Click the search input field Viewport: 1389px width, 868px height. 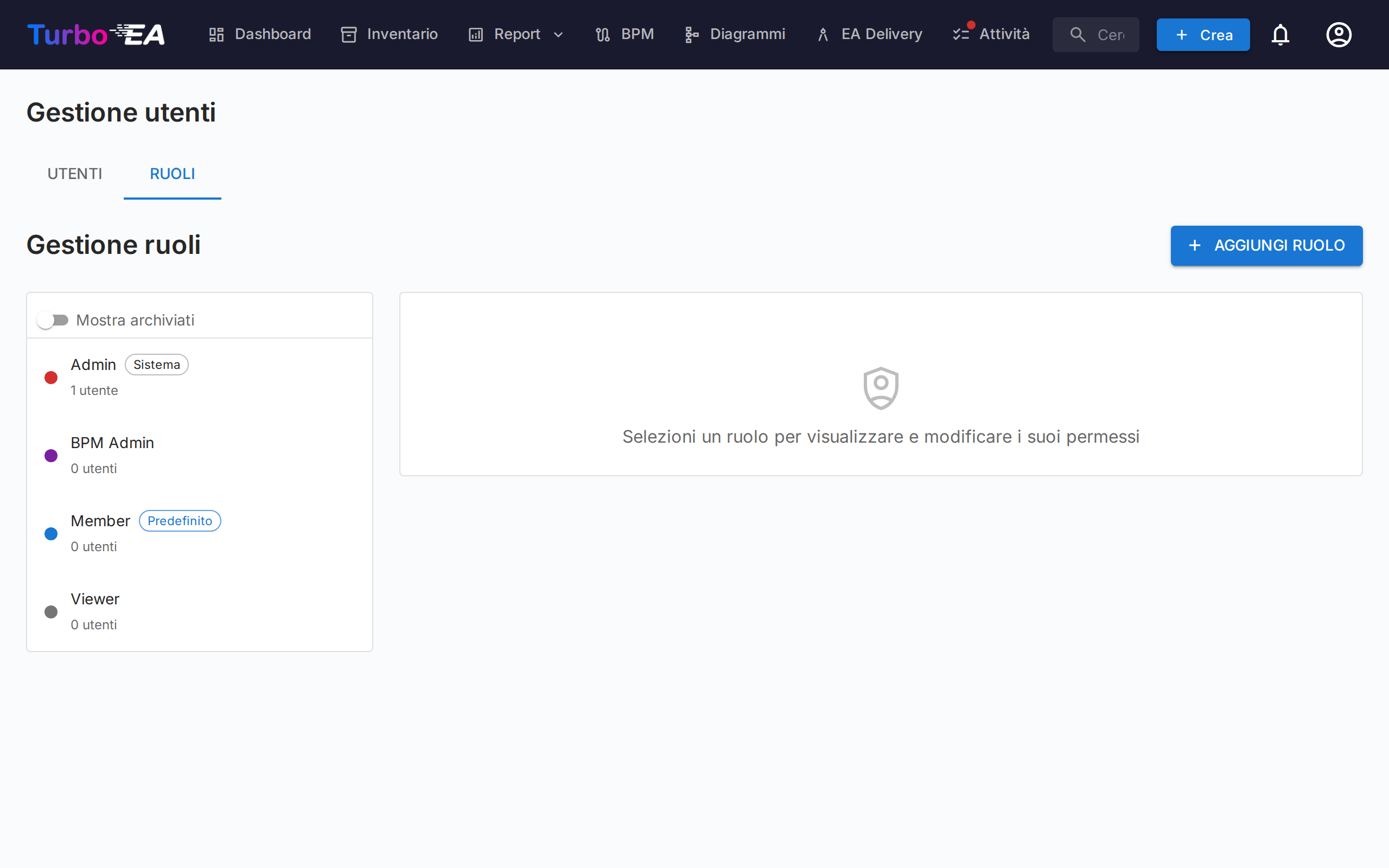1109,34
